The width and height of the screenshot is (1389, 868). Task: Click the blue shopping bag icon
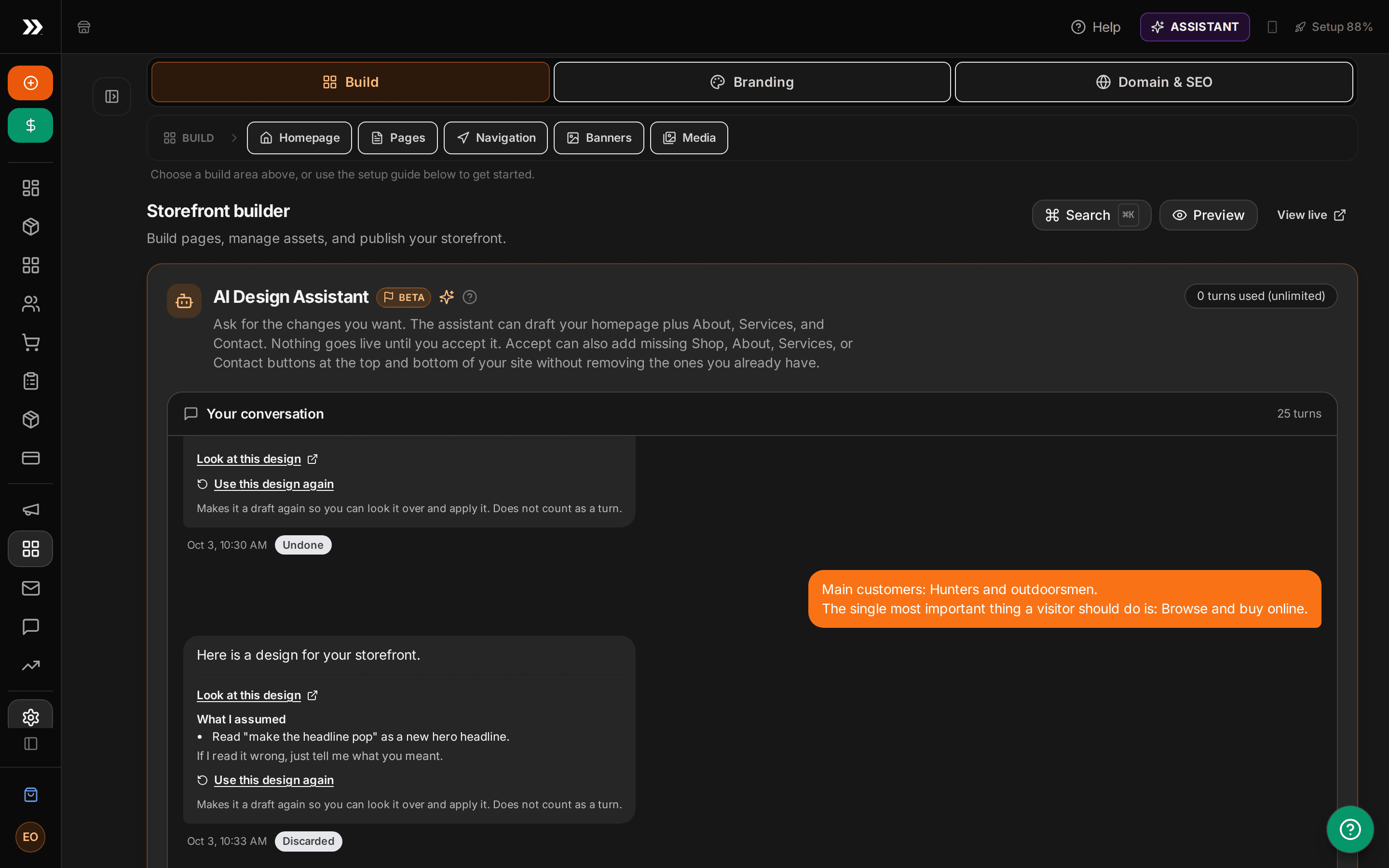(x=30, y=795)
